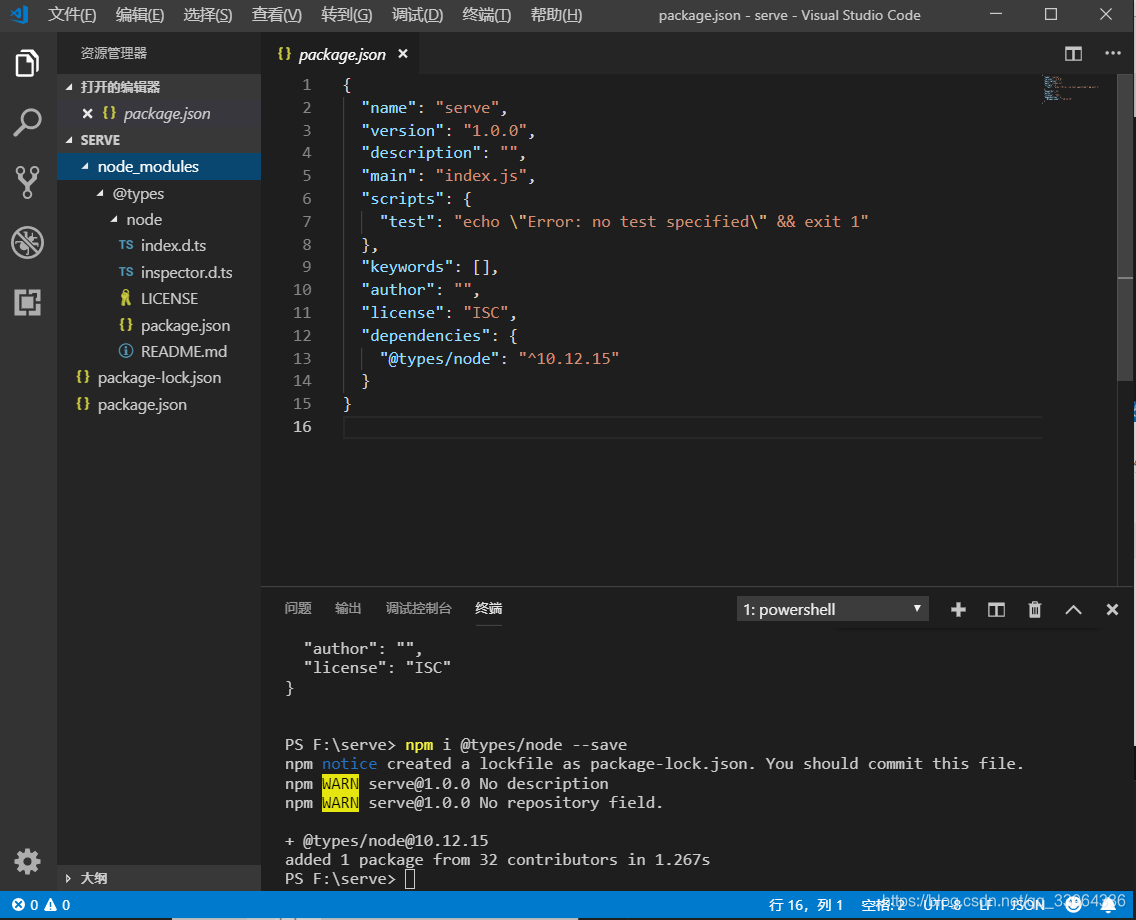
Task: Open the Go menu
Action: pyautogui.click(x=346, y=15)
